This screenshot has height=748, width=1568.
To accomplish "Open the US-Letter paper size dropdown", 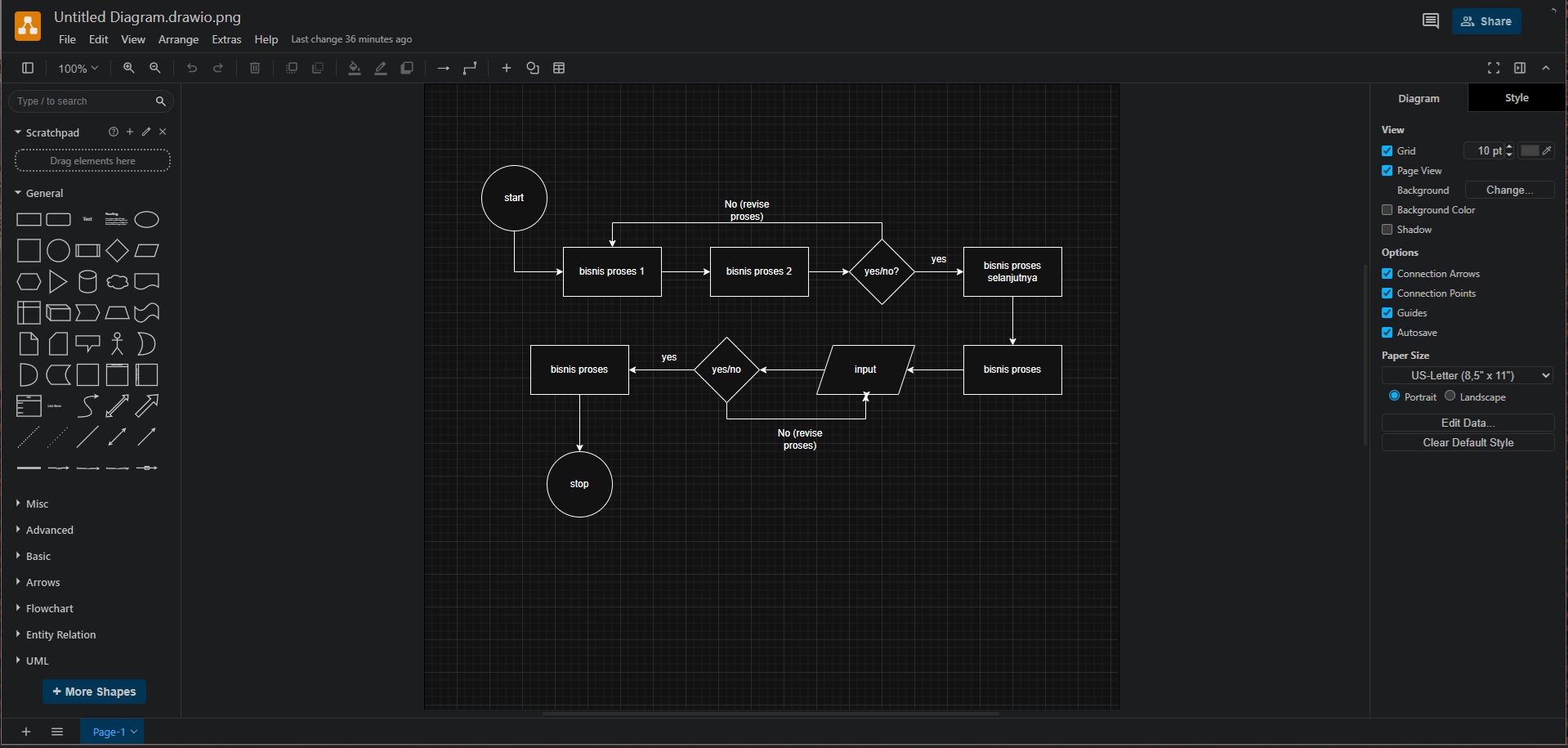I will click(1467, 375).
